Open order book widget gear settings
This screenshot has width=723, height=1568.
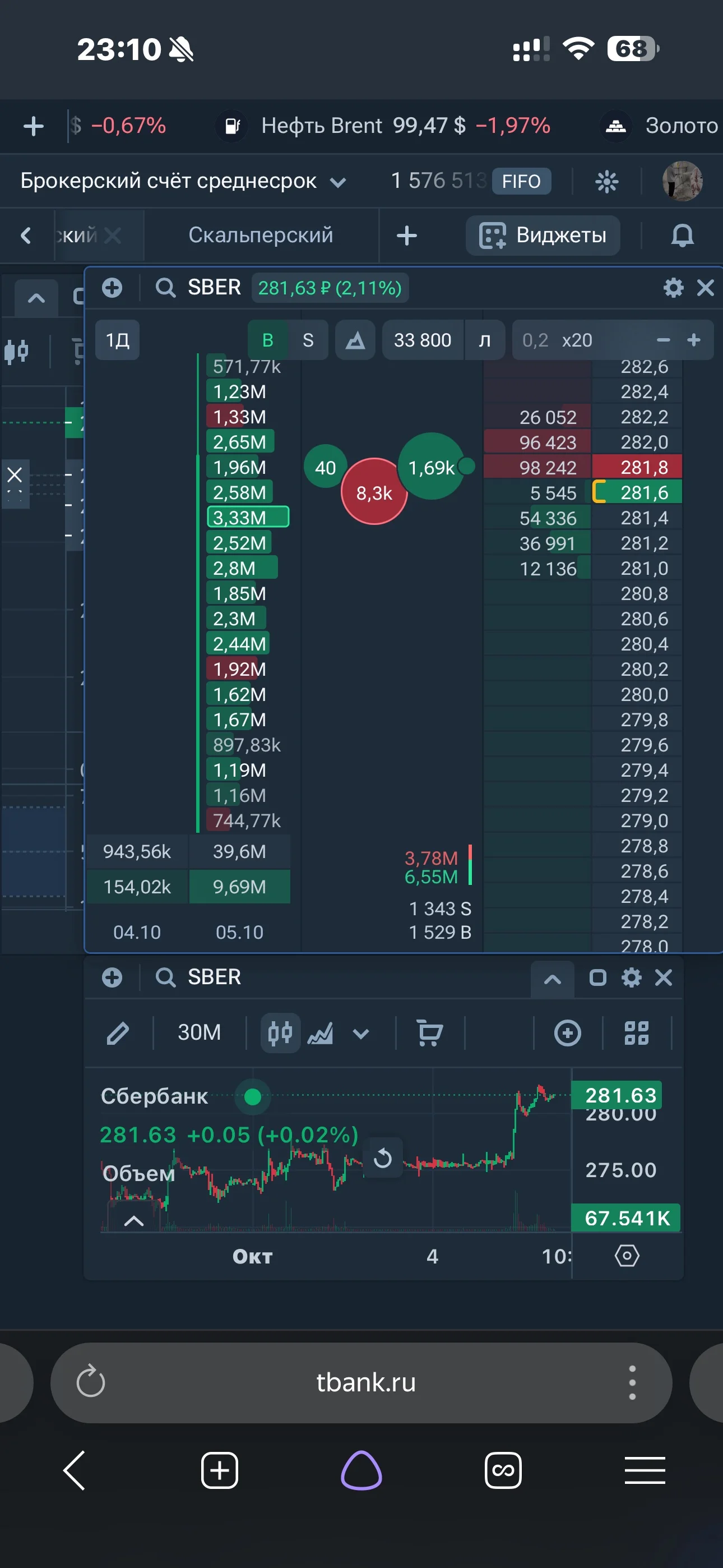(x=673, y=287)
